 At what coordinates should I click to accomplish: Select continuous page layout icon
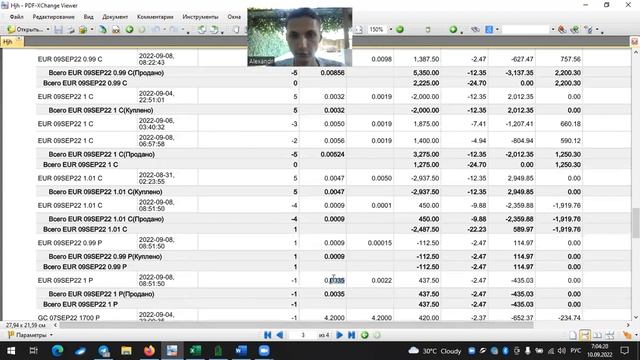coord(585,335)
